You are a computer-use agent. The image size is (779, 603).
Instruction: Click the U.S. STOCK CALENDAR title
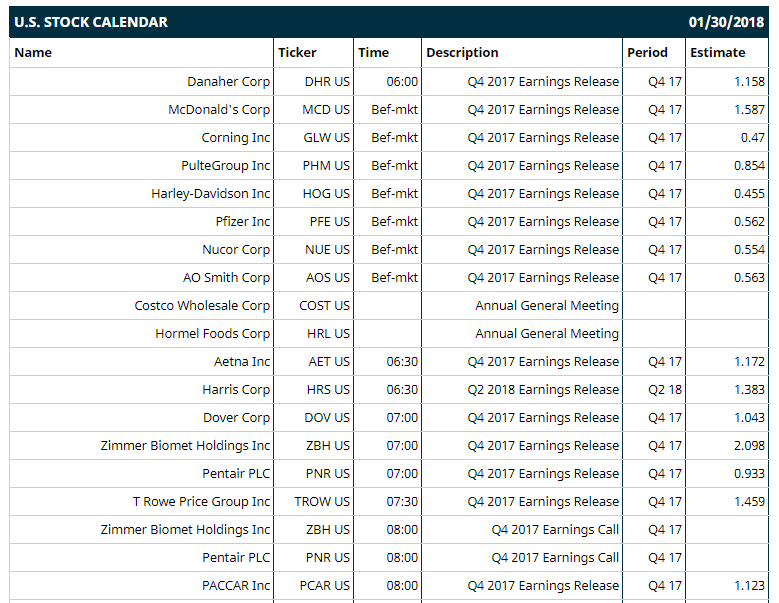pos(91,22)
